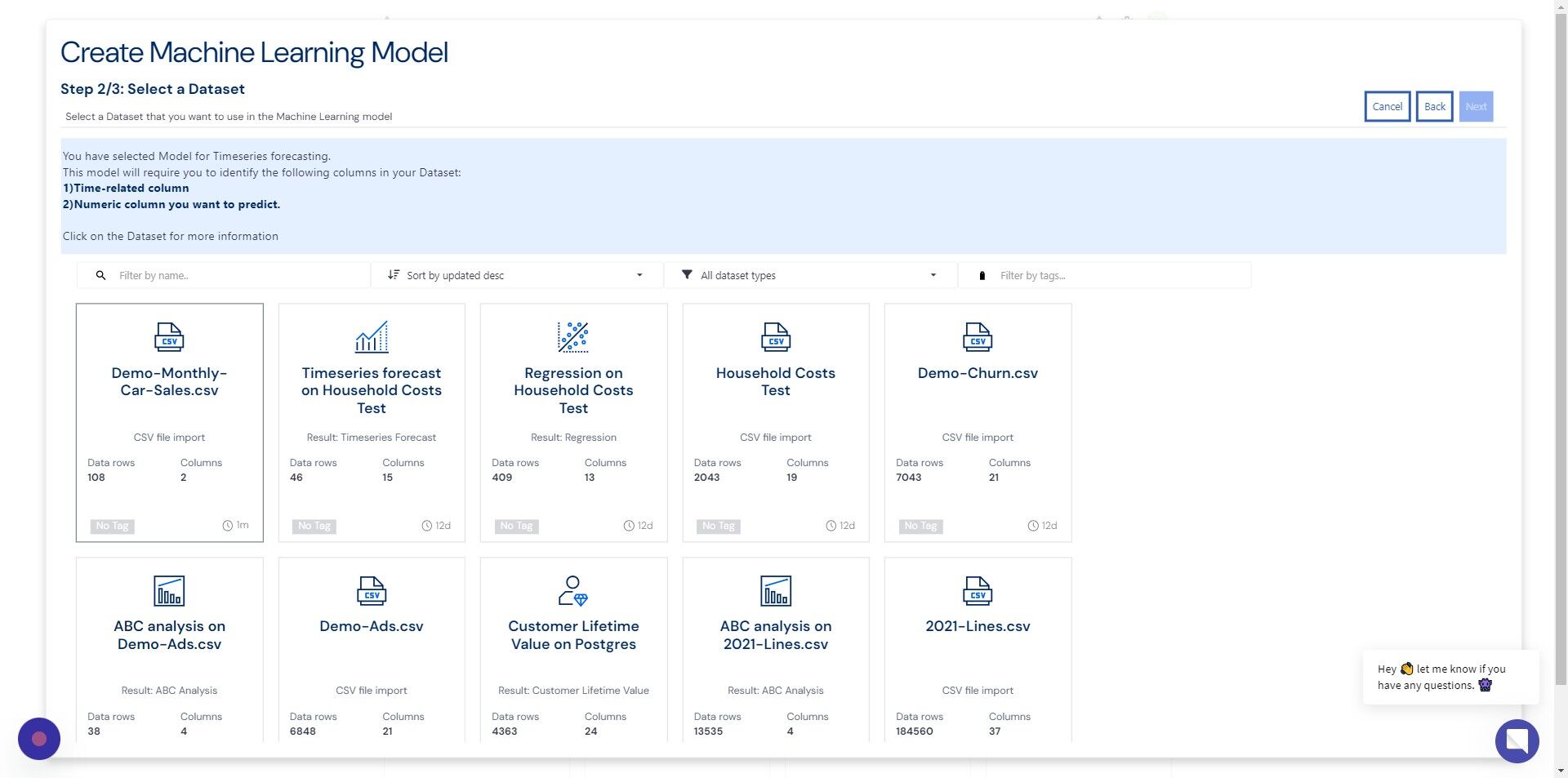
Task: Click the Timeseries forecast chart icon
Action: pos(372,336)
